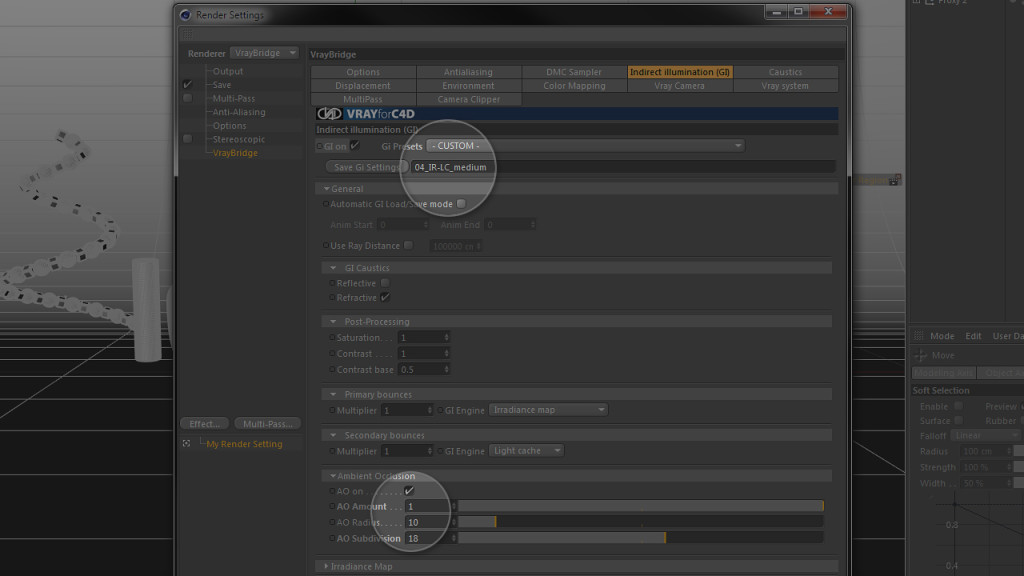Open the Displacement tab

[x=363, y=86]
